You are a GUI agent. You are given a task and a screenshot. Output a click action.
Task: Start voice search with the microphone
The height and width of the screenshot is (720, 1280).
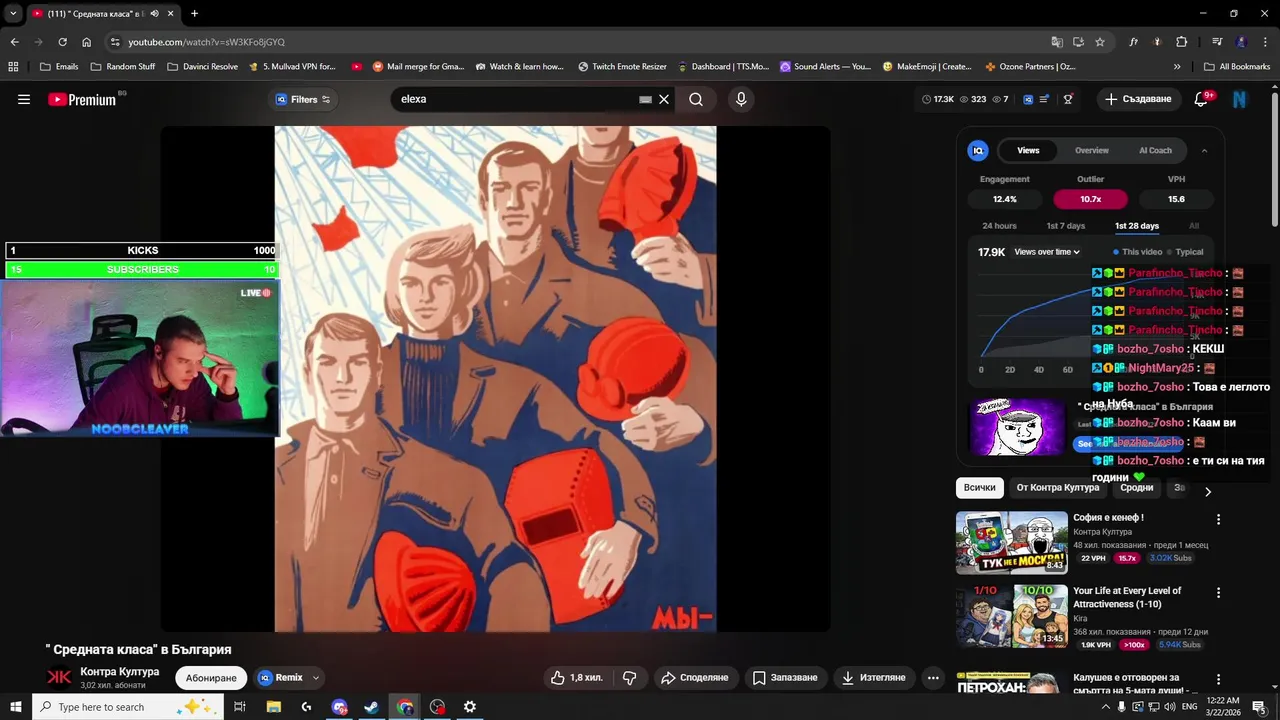[x=741, y=99]
